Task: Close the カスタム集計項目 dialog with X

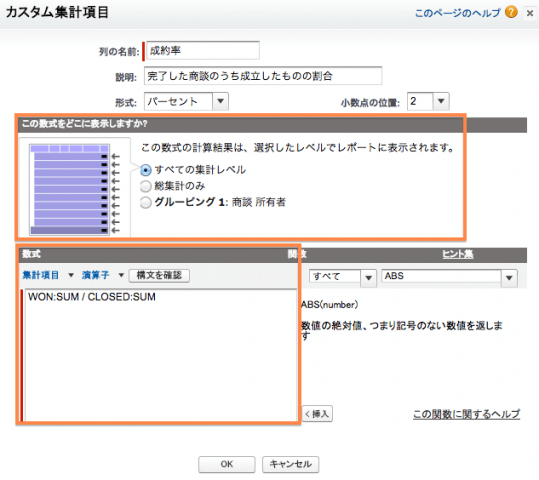Action: point(530,13)
